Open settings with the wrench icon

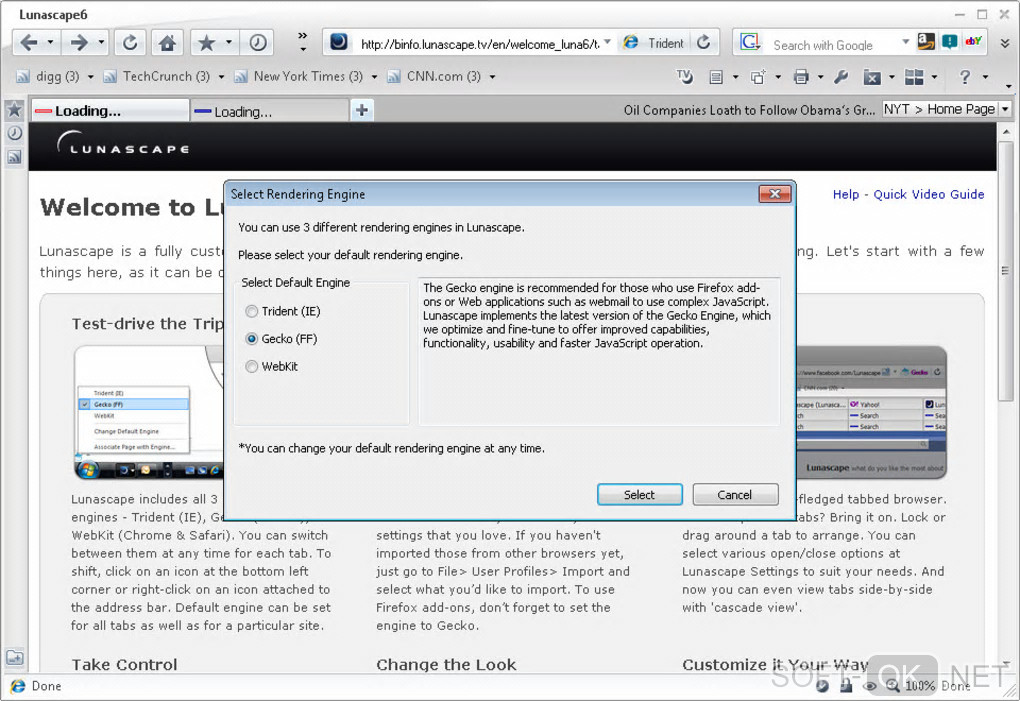(841, 77)
